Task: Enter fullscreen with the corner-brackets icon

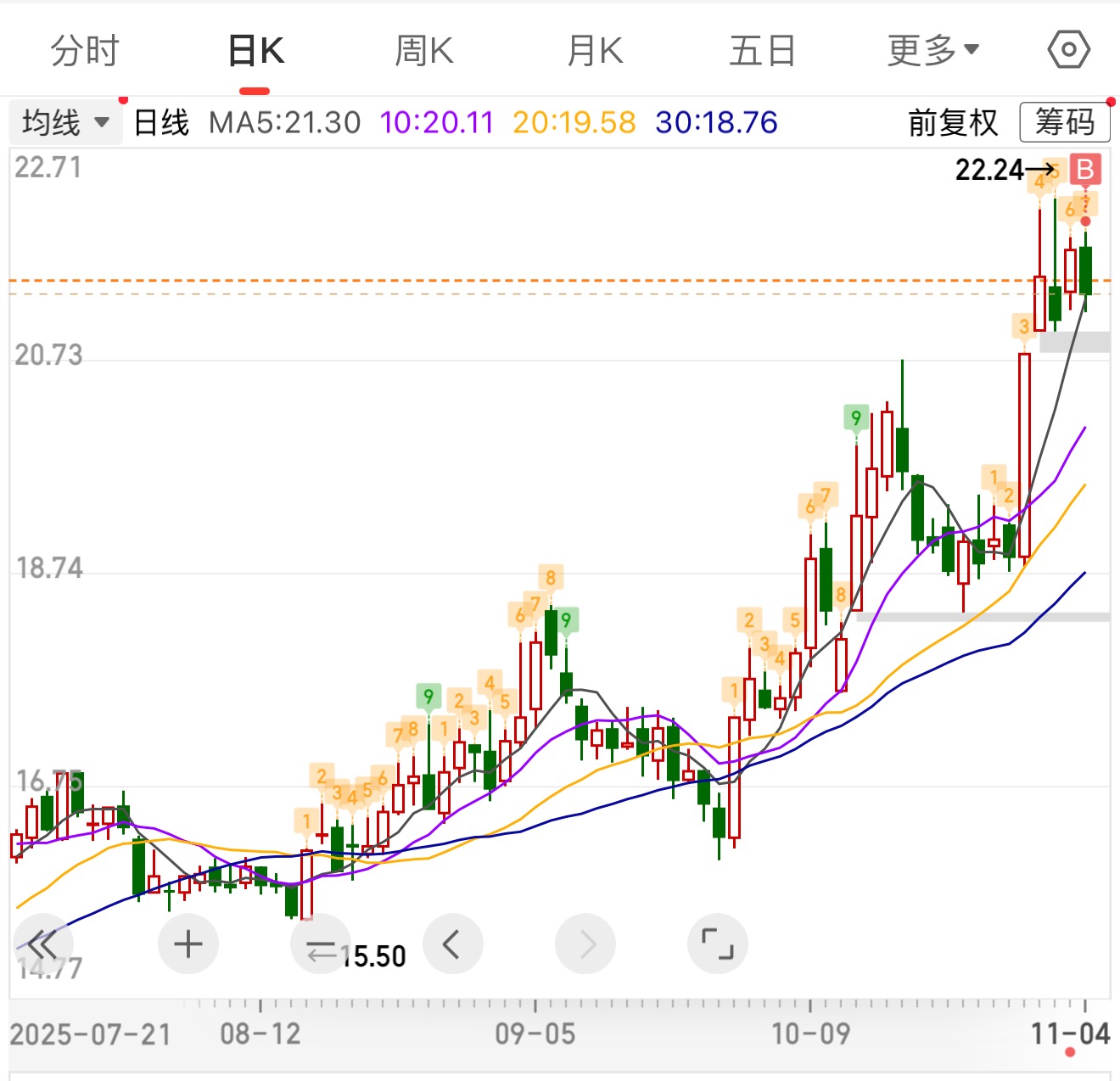Action: [x=717, y=944]
